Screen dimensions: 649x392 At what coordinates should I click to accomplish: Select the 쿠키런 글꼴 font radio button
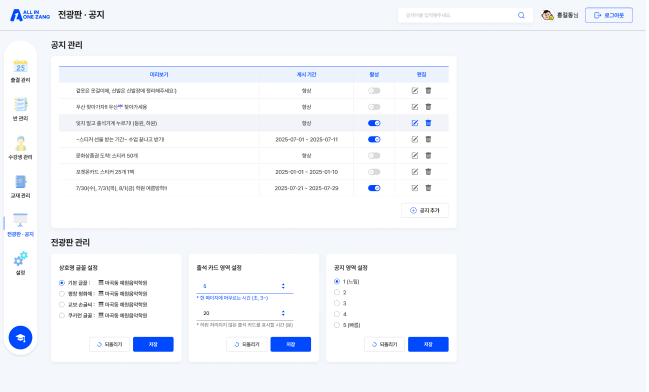[x=62, y=315]
